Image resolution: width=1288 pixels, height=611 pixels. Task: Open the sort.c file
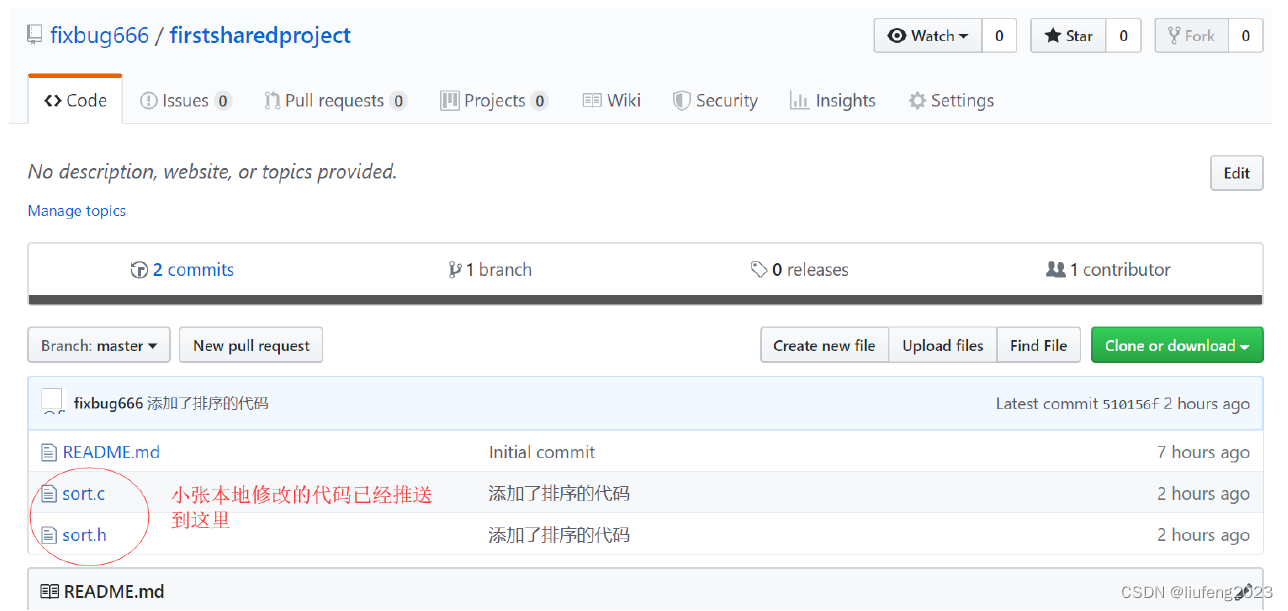[x=84, y=493]
